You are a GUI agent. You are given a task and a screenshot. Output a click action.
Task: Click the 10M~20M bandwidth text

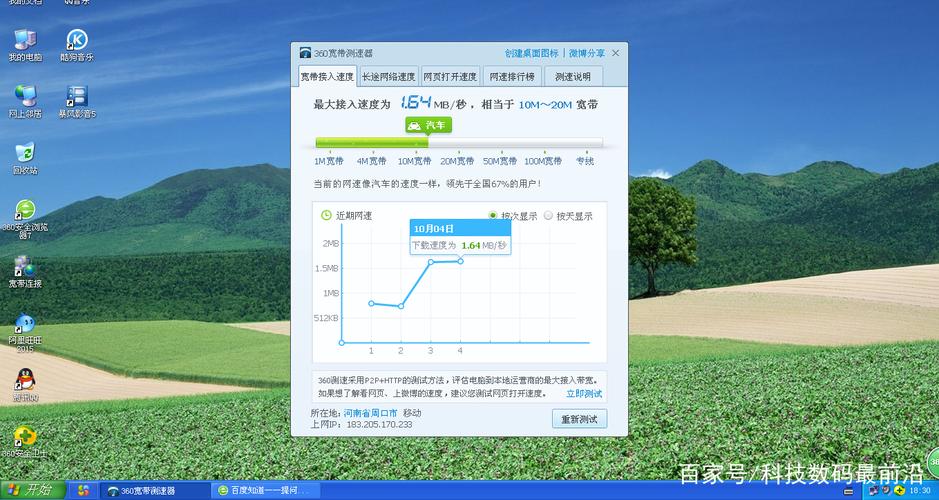pyautogui.click(x=545, y=105)
